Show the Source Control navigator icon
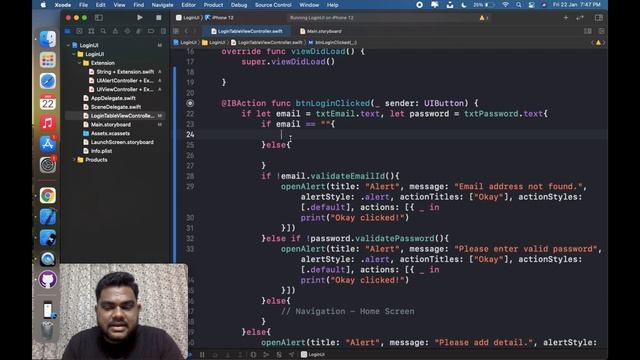 point(79,31)
